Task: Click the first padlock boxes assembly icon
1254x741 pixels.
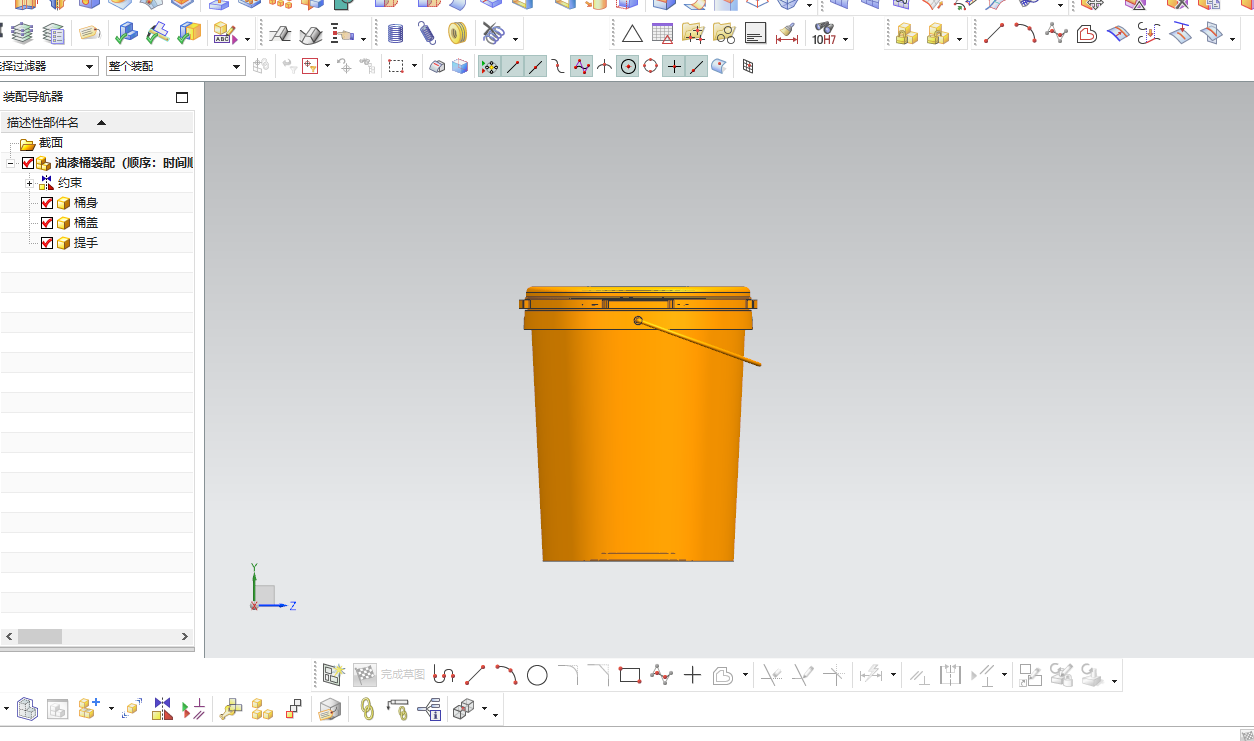Action: click(x=907, y=34)
